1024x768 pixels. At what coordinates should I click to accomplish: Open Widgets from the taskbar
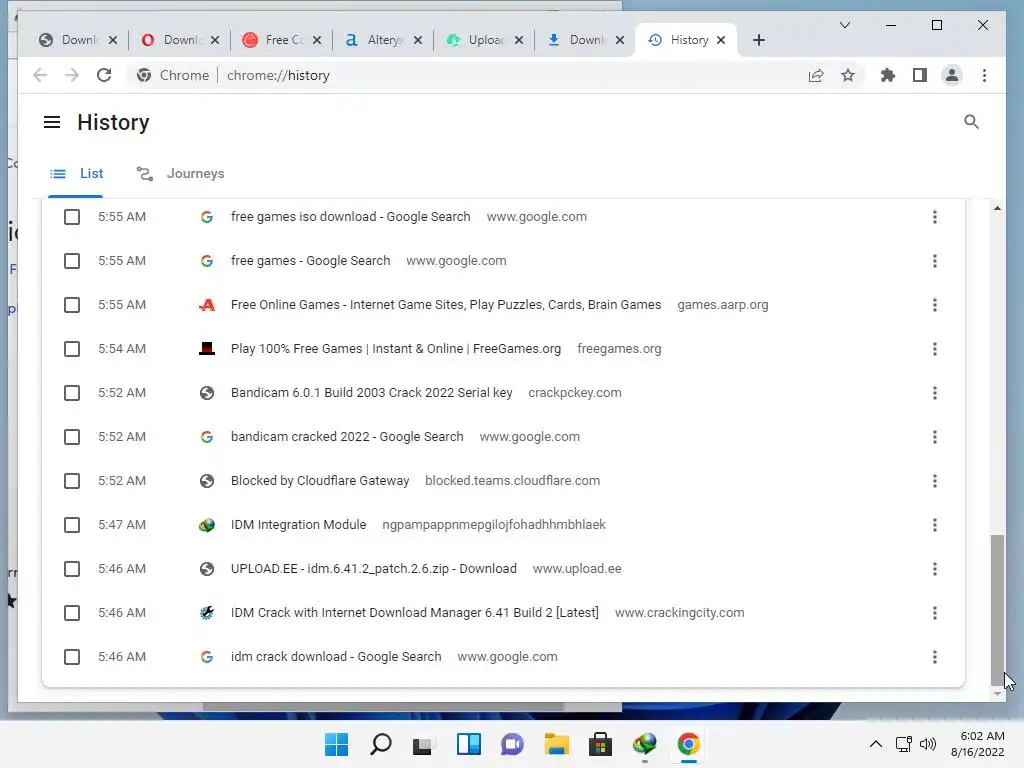[x=469, y=744]
